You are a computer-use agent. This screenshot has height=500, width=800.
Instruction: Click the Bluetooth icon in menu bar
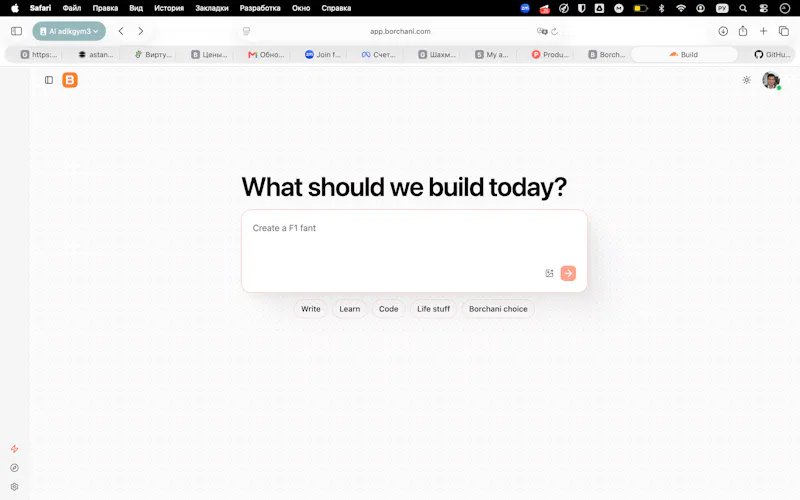(661, 8)
